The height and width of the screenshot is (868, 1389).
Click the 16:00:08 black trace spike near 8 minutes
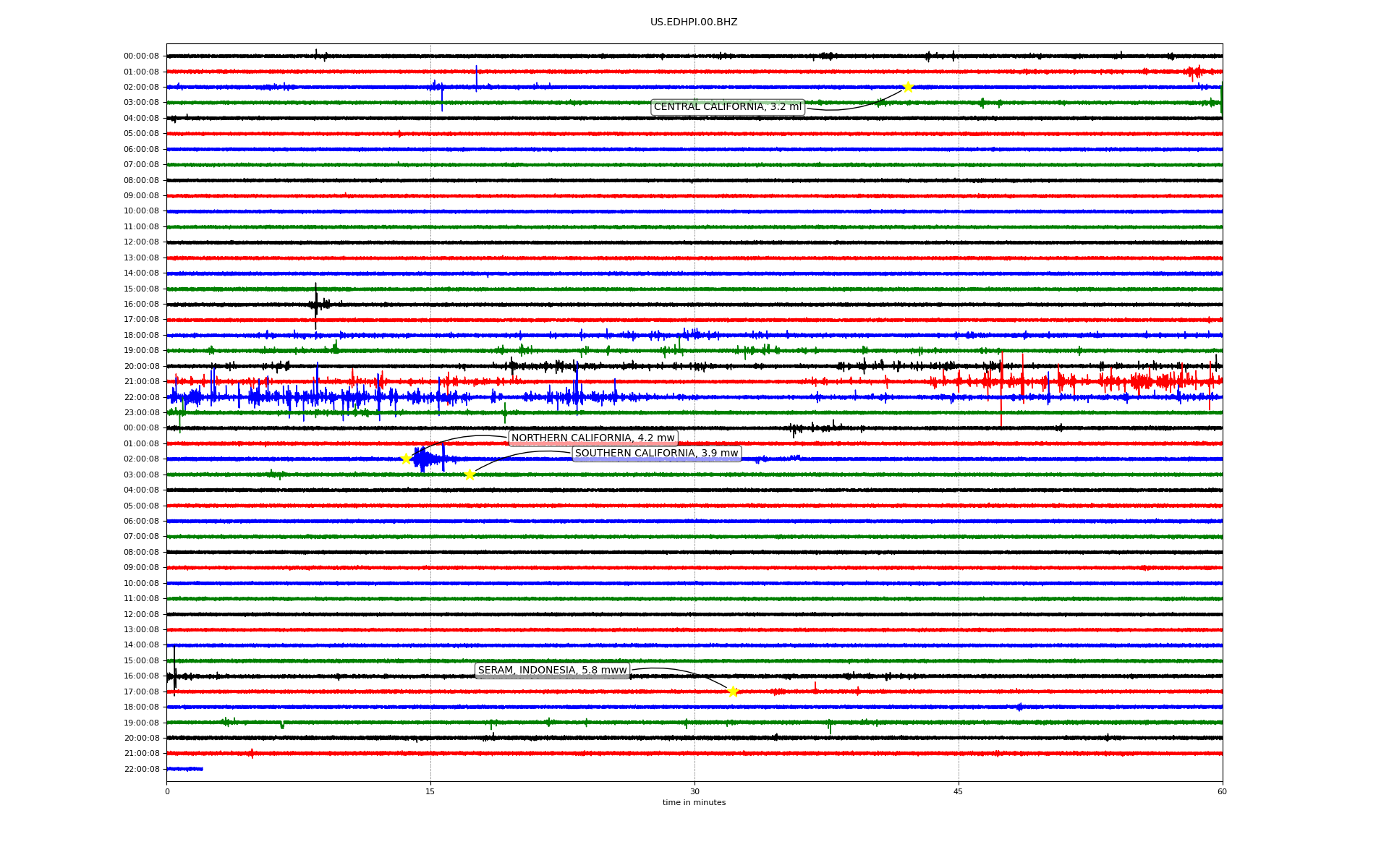[315, 304]
